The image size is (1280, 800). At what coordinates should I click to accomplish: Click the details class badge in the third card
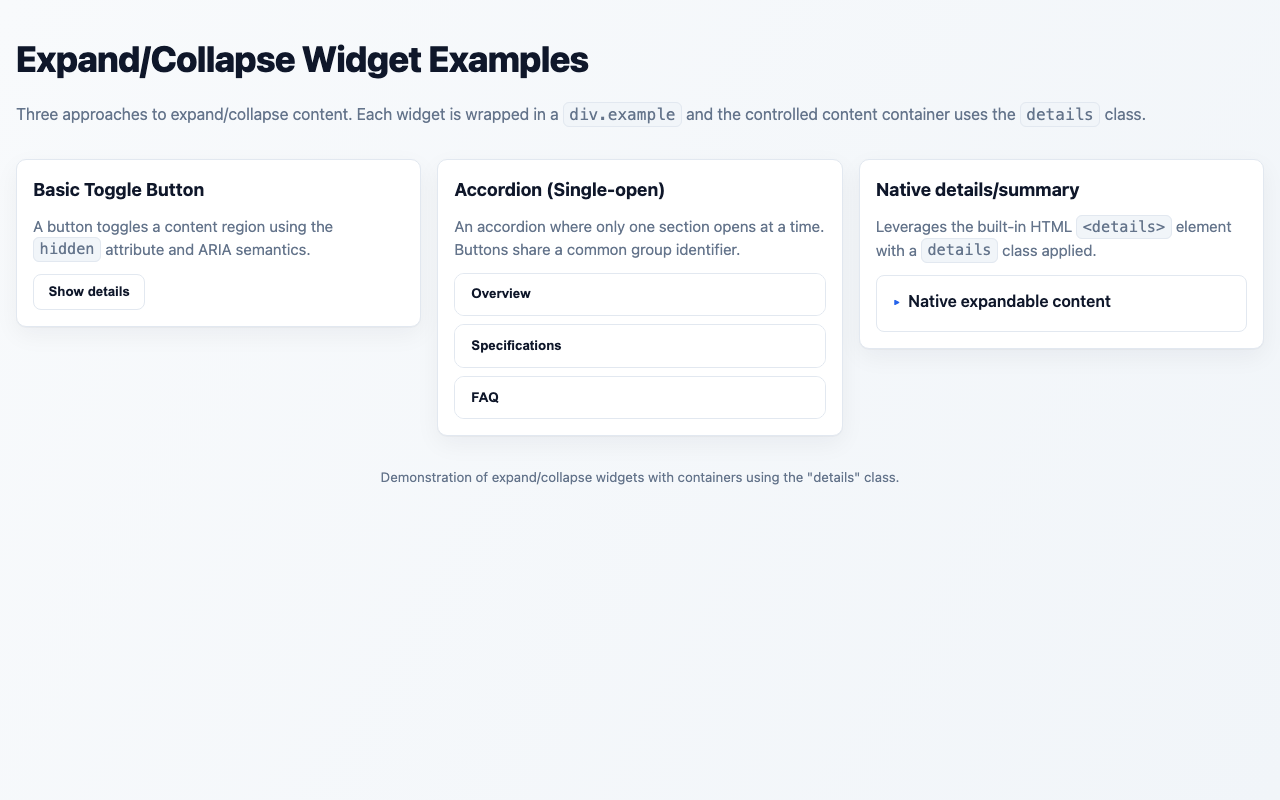point(959,250)
